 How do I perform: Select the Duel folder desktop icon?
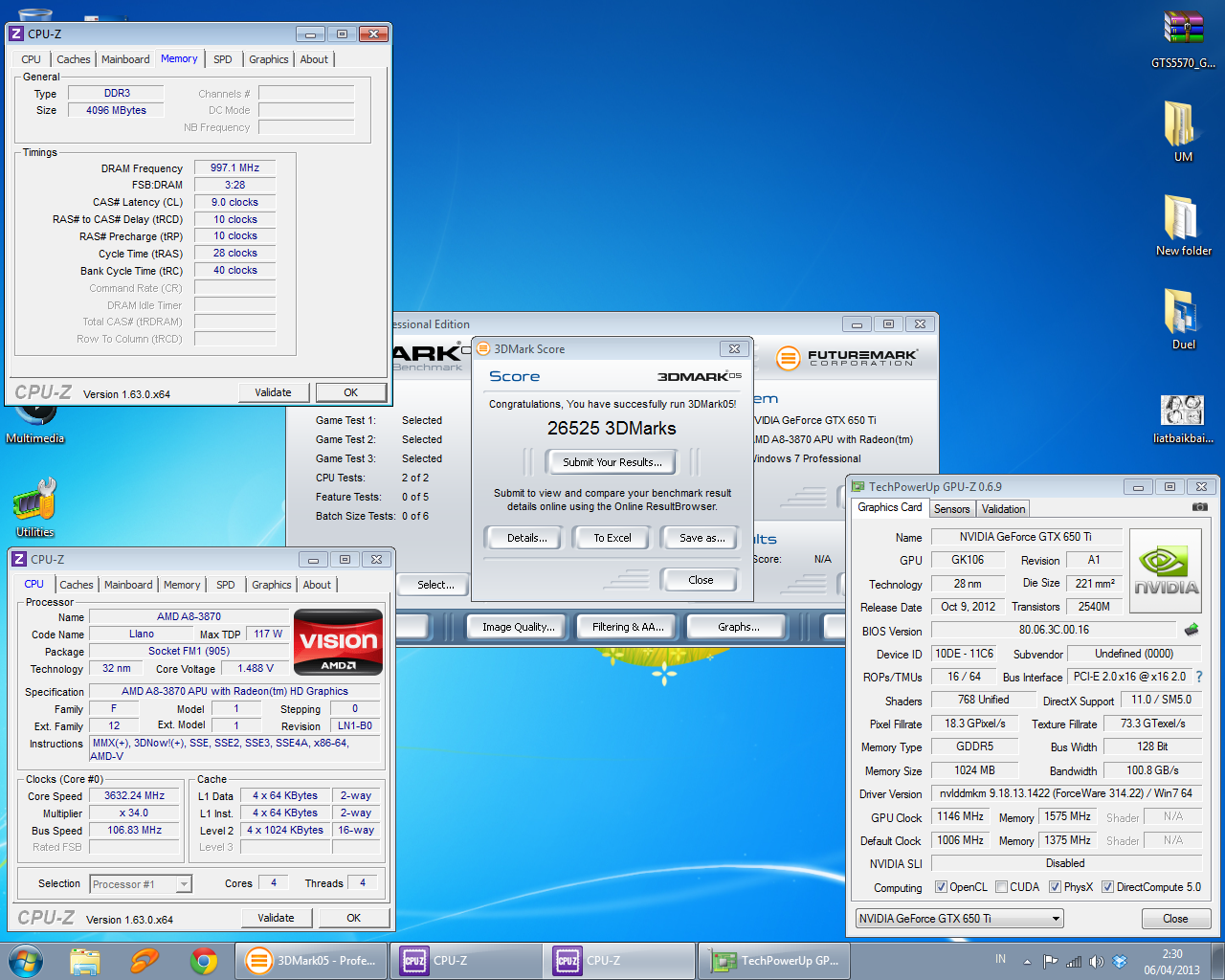pos(1184,319)
